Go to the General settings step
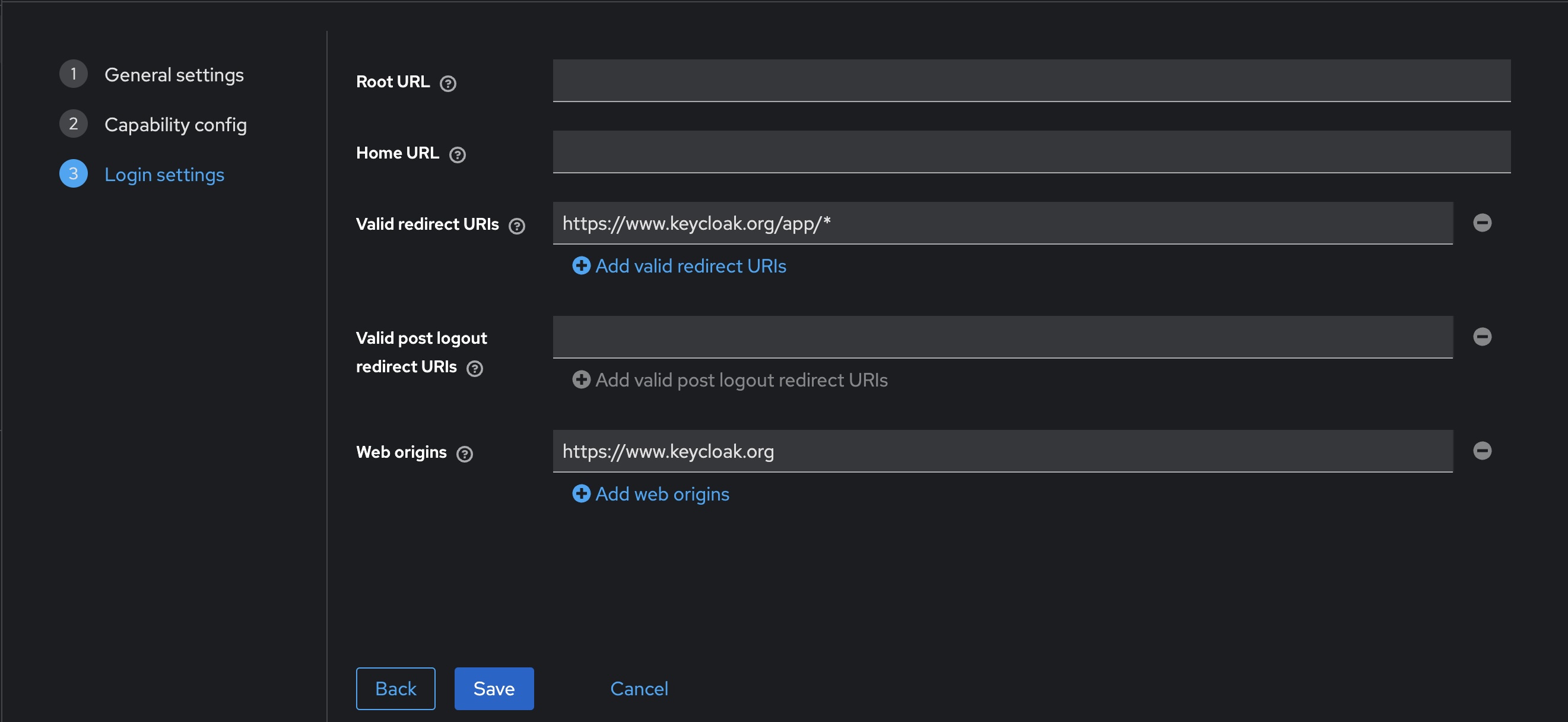Viewport: 1568px width, 722px height. click(x=174, y=74)
